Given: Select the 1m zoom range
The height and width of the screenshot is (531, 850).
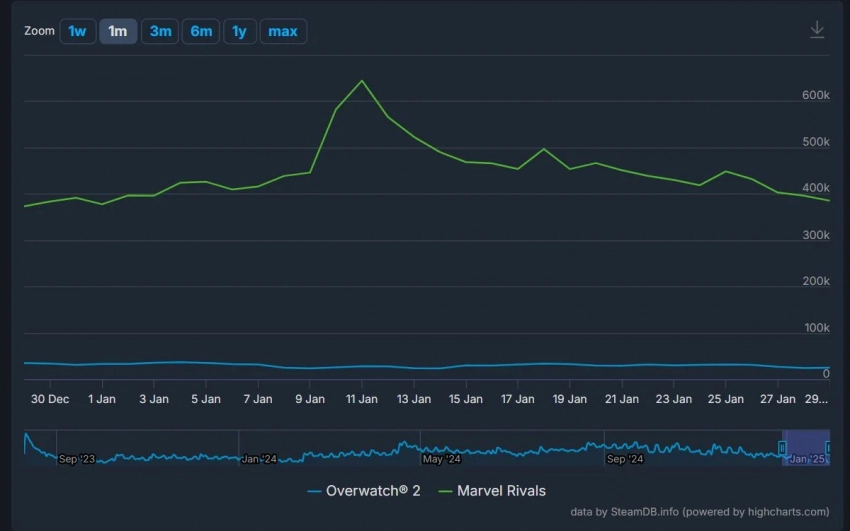Looking at the screenshot, I should 118,31.
